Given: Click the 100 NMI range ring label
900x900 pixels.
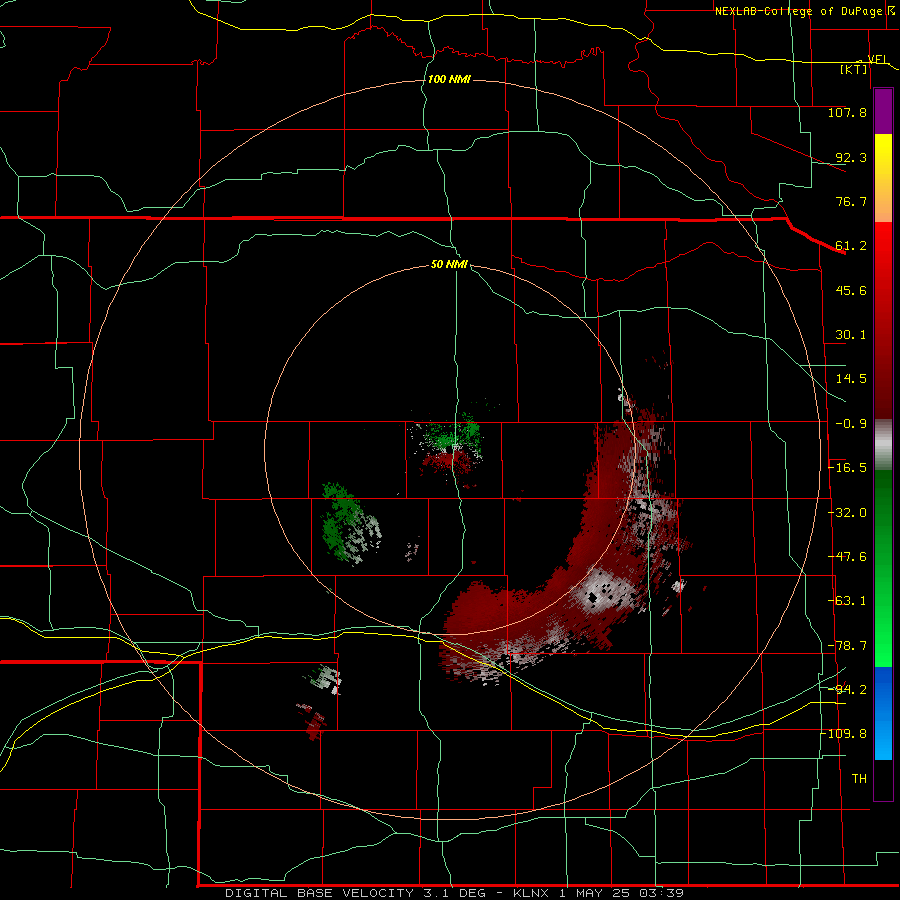Looking at the screenshot, I should pos(449,79).
